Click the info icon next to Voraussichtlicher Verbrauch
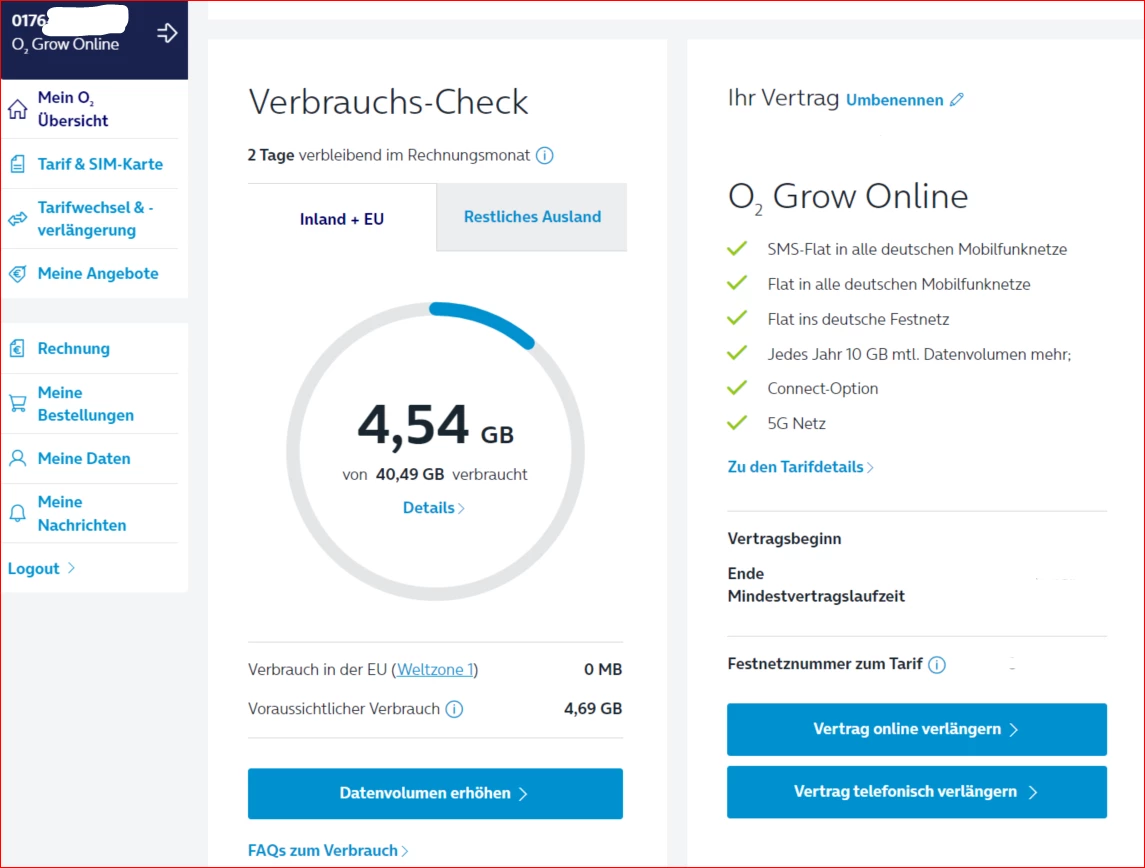 point(454,709)
